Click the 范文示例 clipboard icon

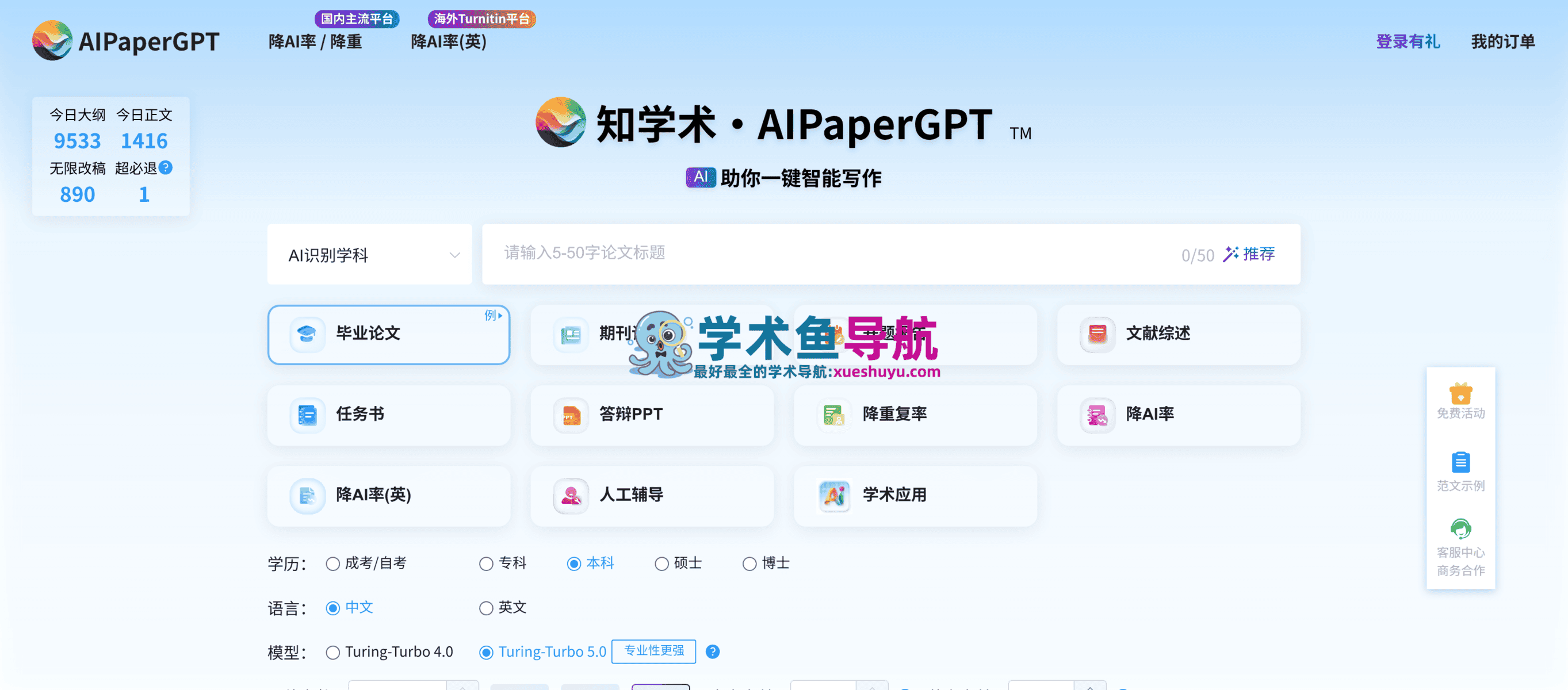(x=1460, y=462)
